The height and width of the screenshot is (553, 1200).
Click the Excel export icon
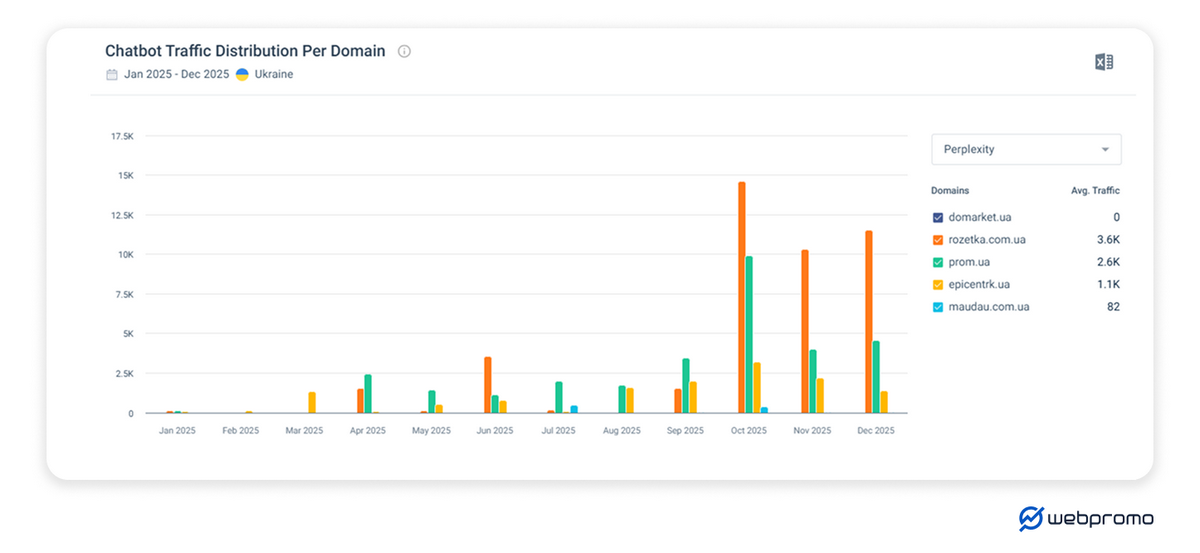pyautogui.click(x=1103, y=62)
